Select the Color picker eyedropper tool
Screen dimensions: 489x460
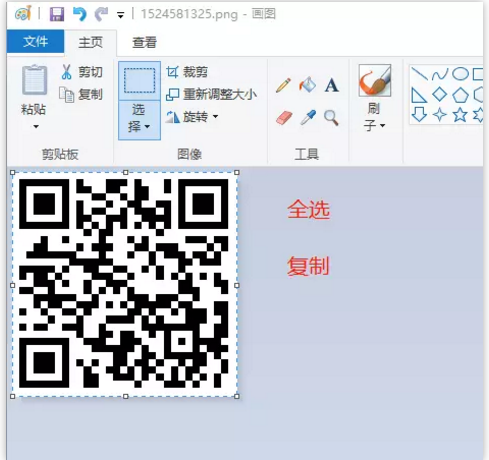[x=308, y=117]
